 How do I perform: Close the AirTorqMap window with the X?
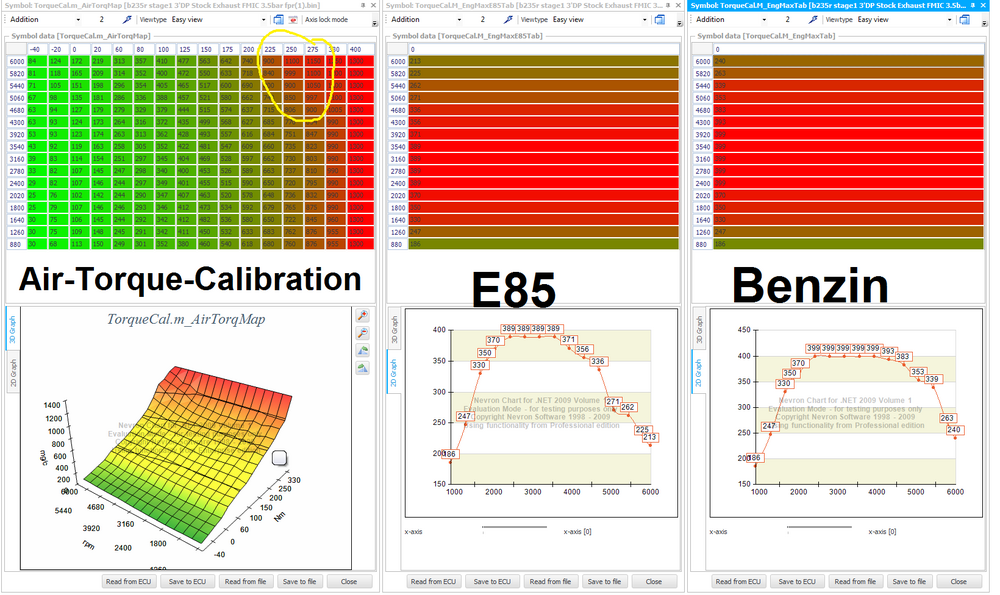click(x=374, y=5)
